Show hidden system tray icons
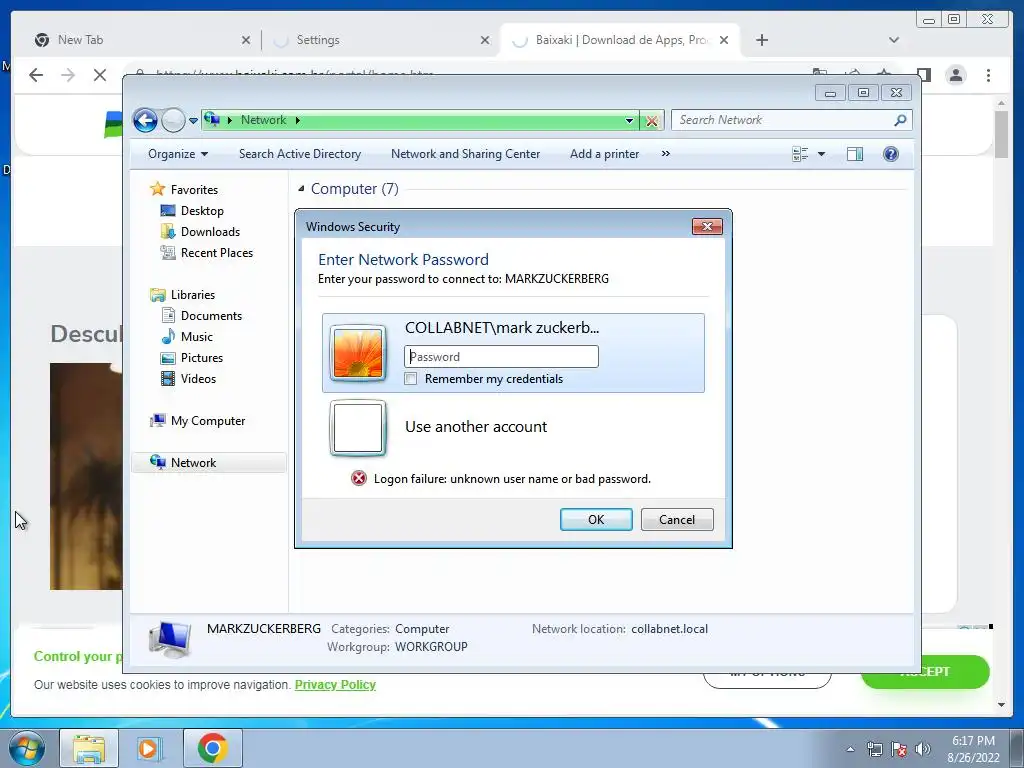 click(850, 750)
